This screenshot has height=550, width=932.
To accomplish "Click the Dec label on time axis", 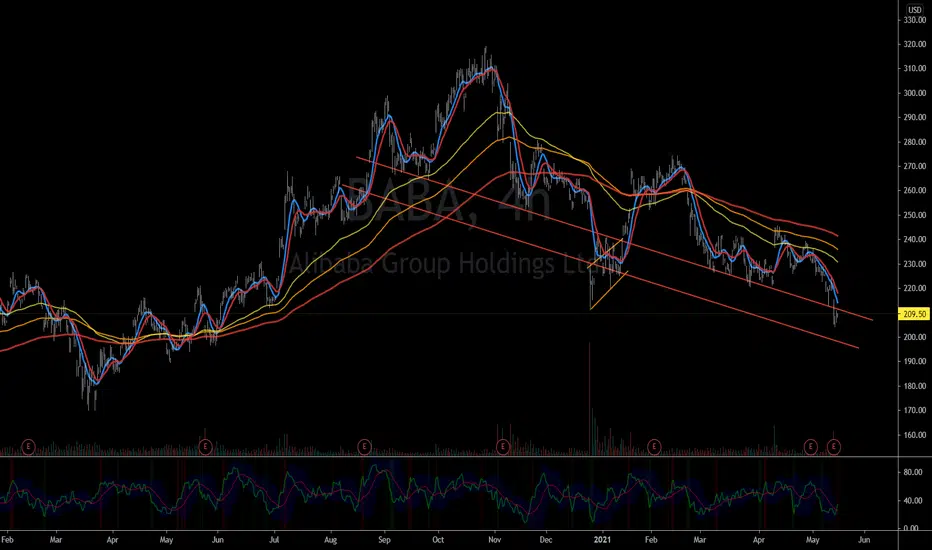I will [x=546, y=540].
